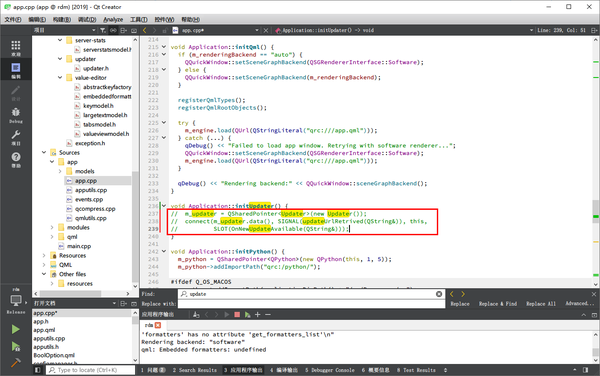Select app.qml in open documents list

(x=44, y=330)
